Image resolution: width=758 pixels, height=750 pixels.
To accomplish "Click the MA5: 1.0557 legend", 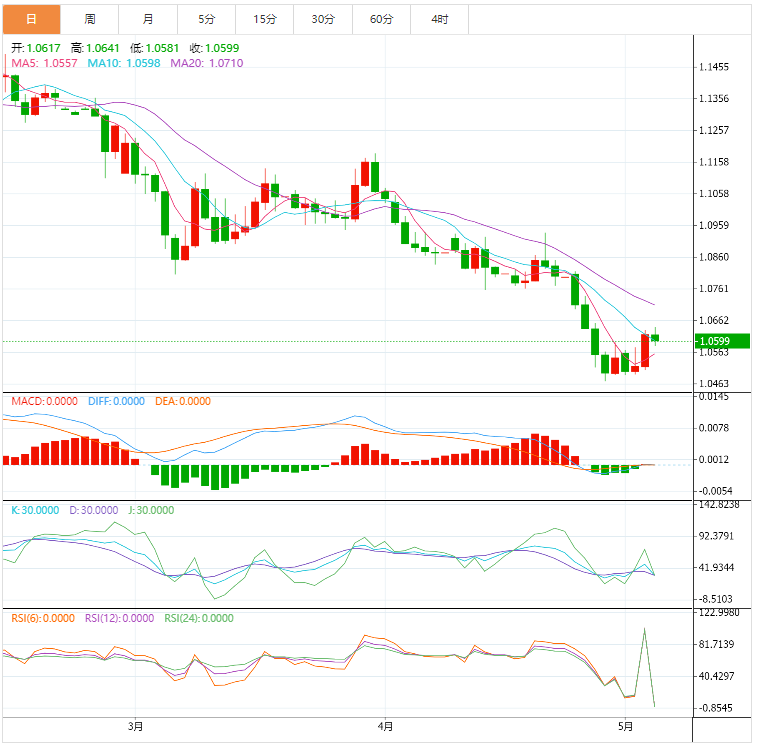I will point(44,63).
